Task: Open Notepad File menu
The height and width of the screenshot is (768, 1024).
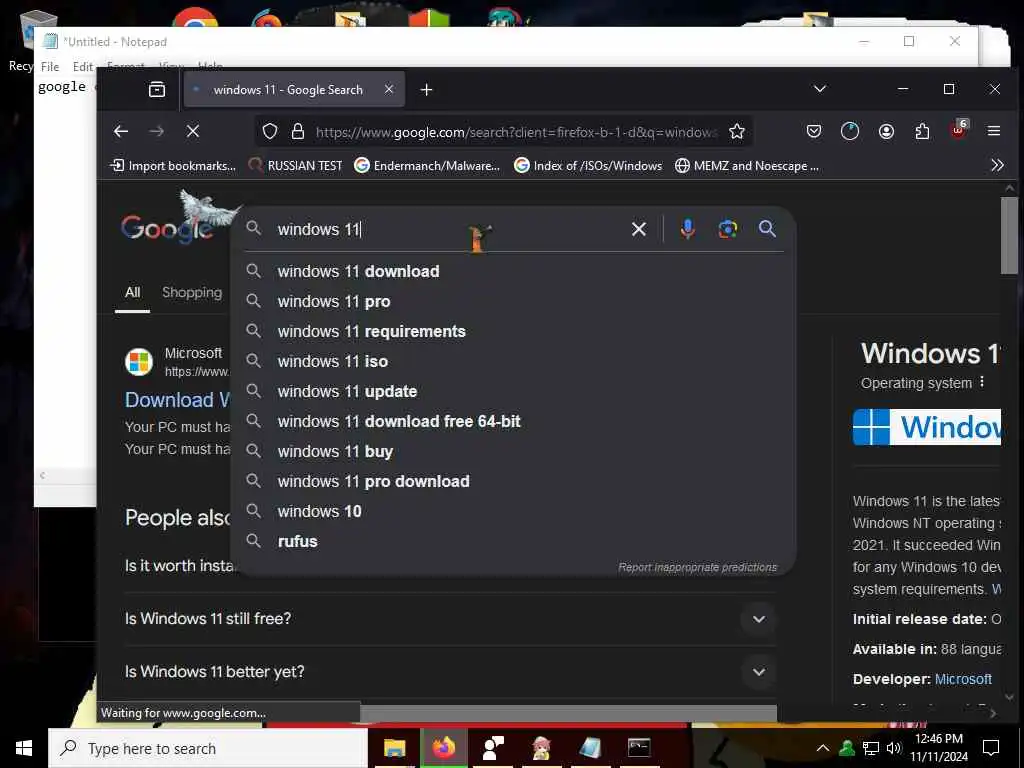Action: click(50, 67)
